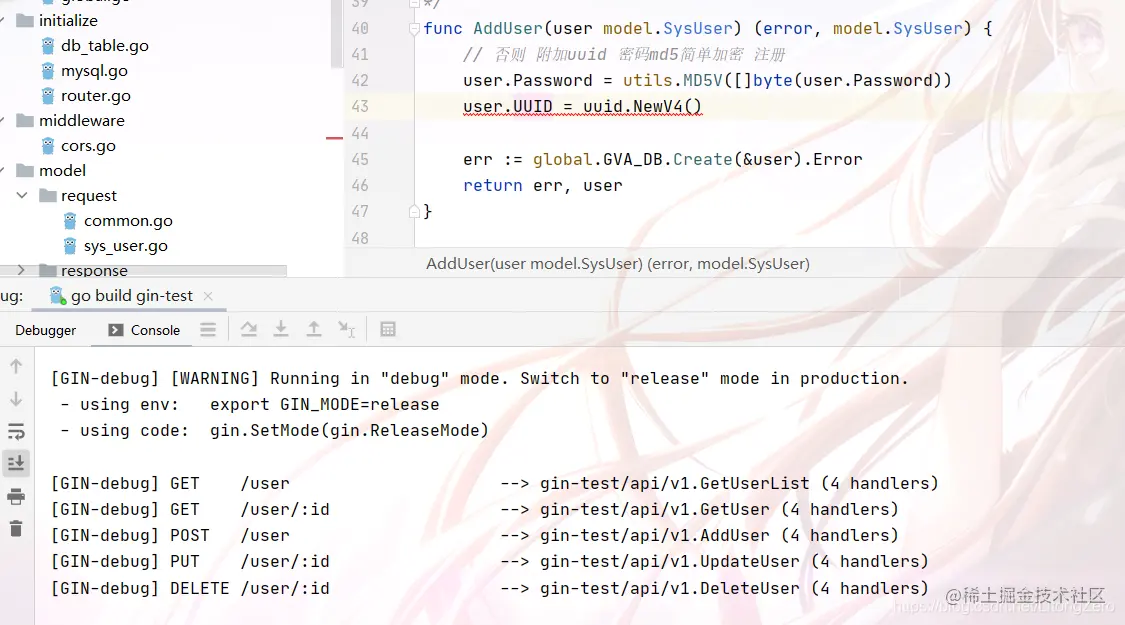This screenshot has width=1125, height=625.
Task: Click the project tree vertical scrollbar
Action: (336, 32)
